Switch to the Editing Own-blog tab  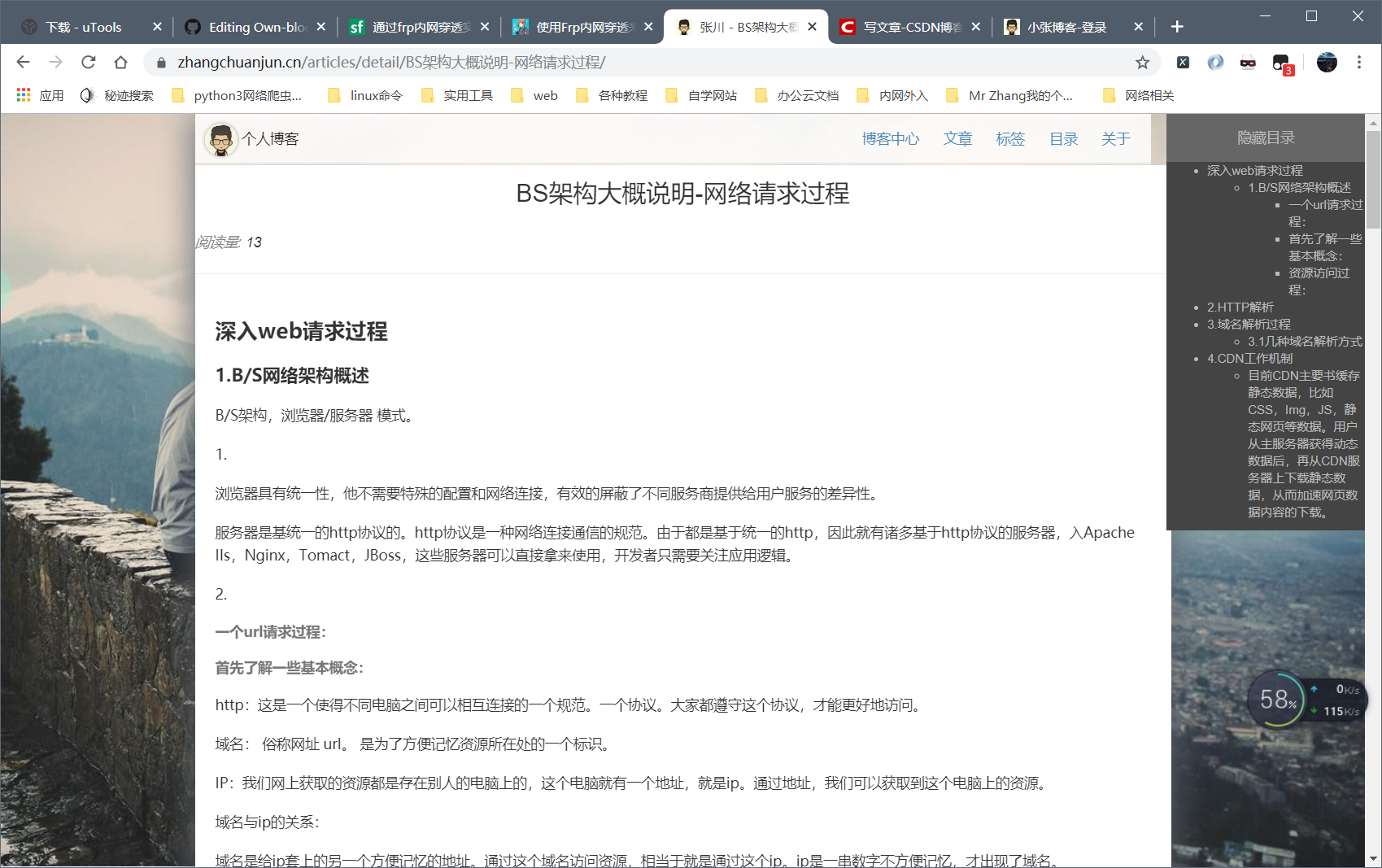tap(255, 27)
